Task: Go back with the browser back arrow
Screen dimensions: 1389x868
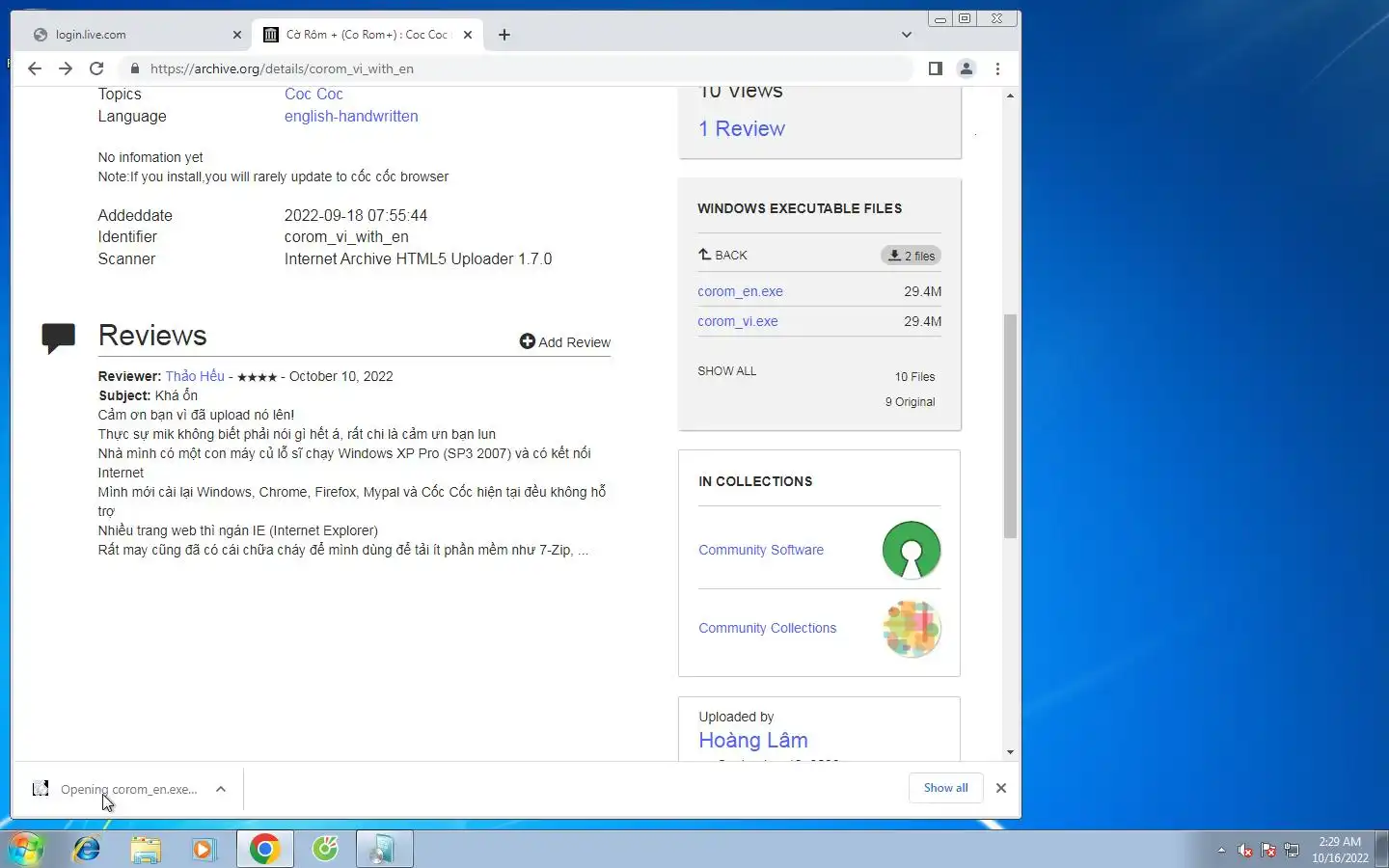Action: pyautogui.click(x=35, y=68)
